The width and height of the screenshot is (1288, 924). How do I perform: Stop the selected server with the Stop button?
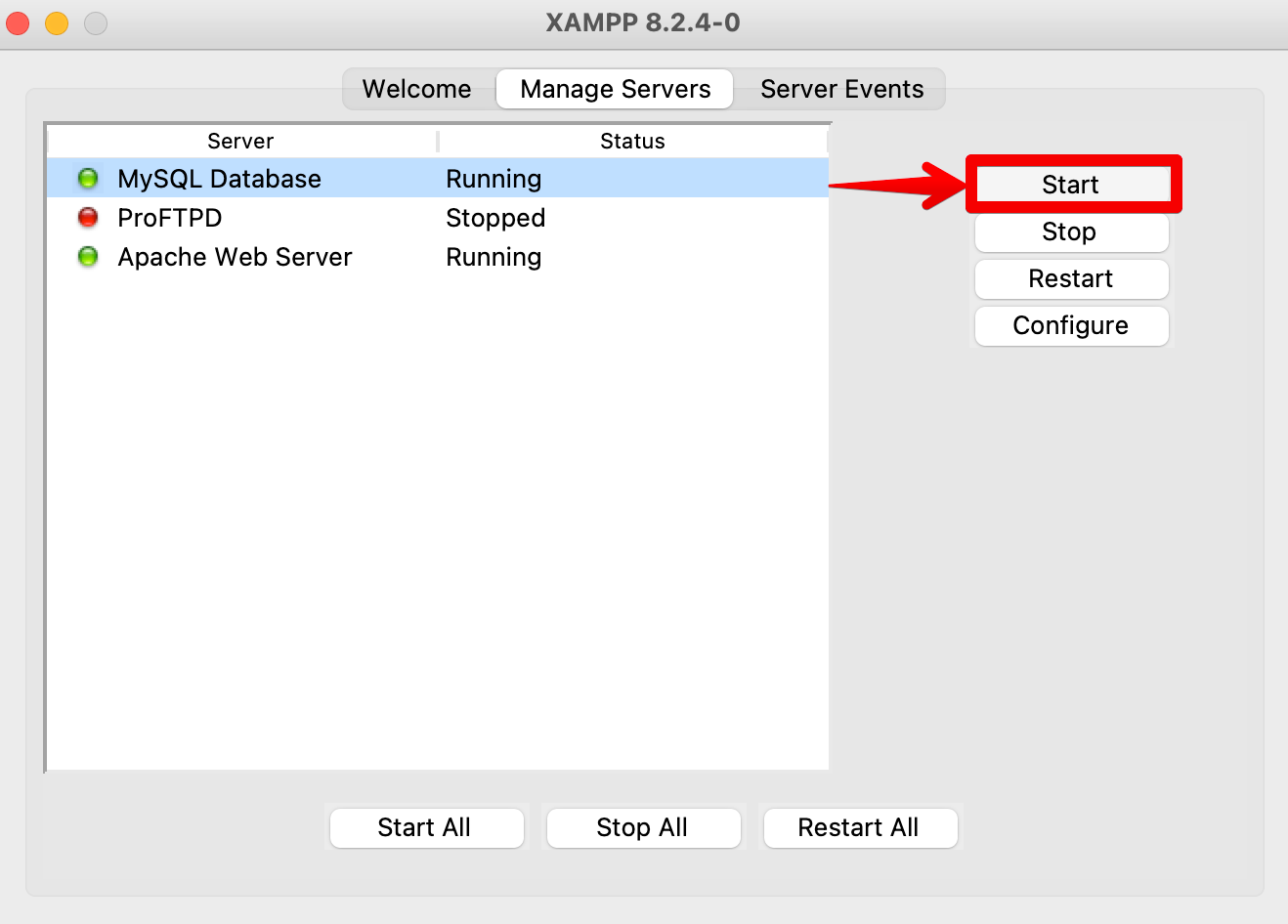click(1071, 232)
